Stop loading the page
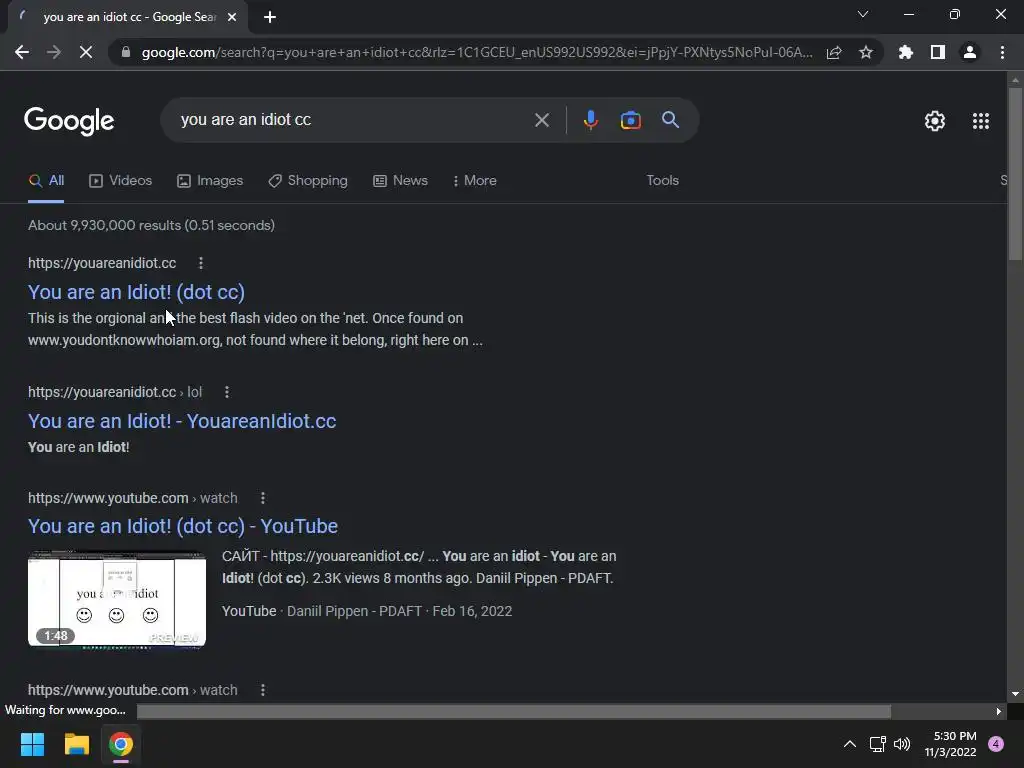1024x768 pixels. [x=86, y=52]
